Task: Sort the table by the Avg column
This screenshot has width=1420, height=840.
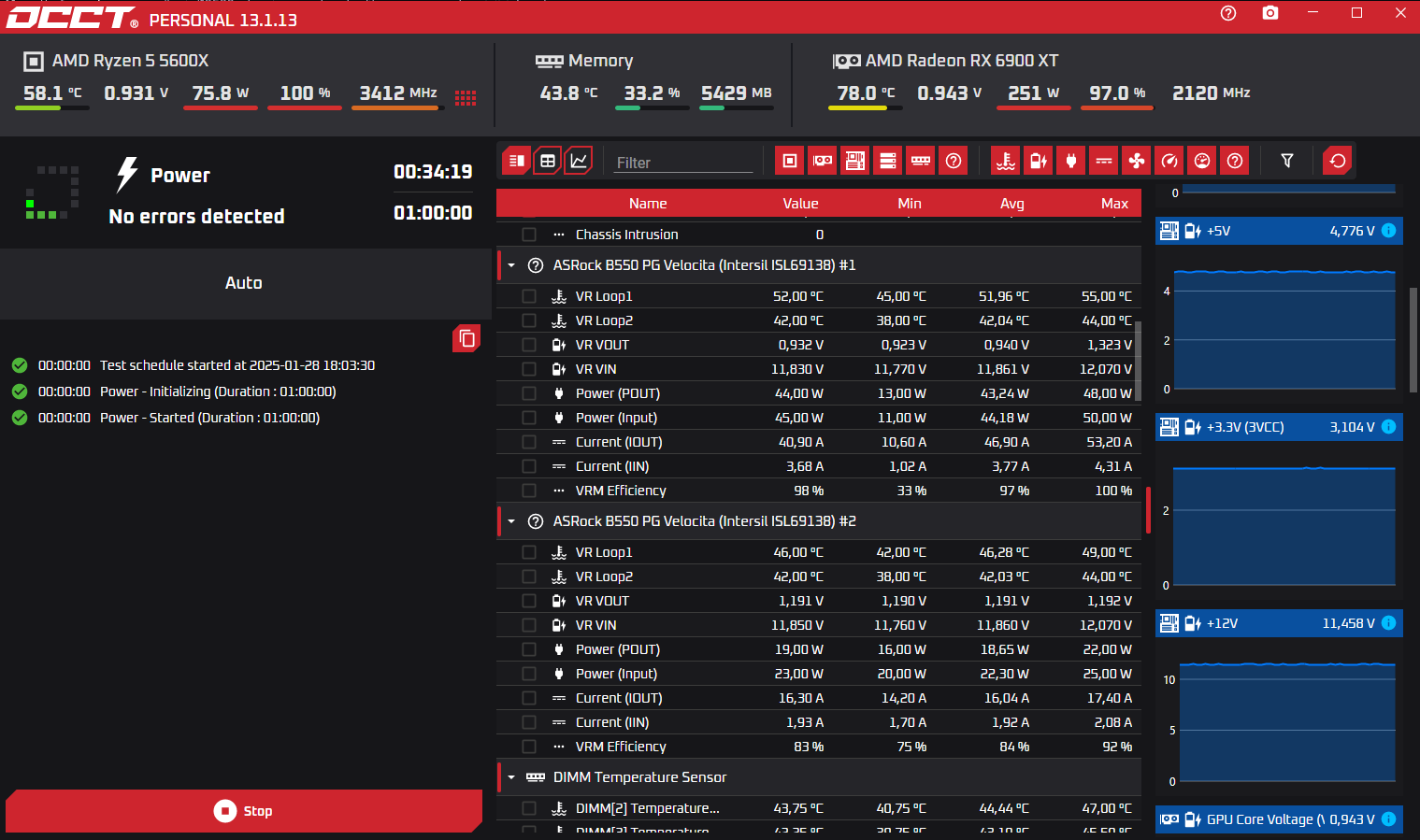Action: click(x=1012, y=204)
